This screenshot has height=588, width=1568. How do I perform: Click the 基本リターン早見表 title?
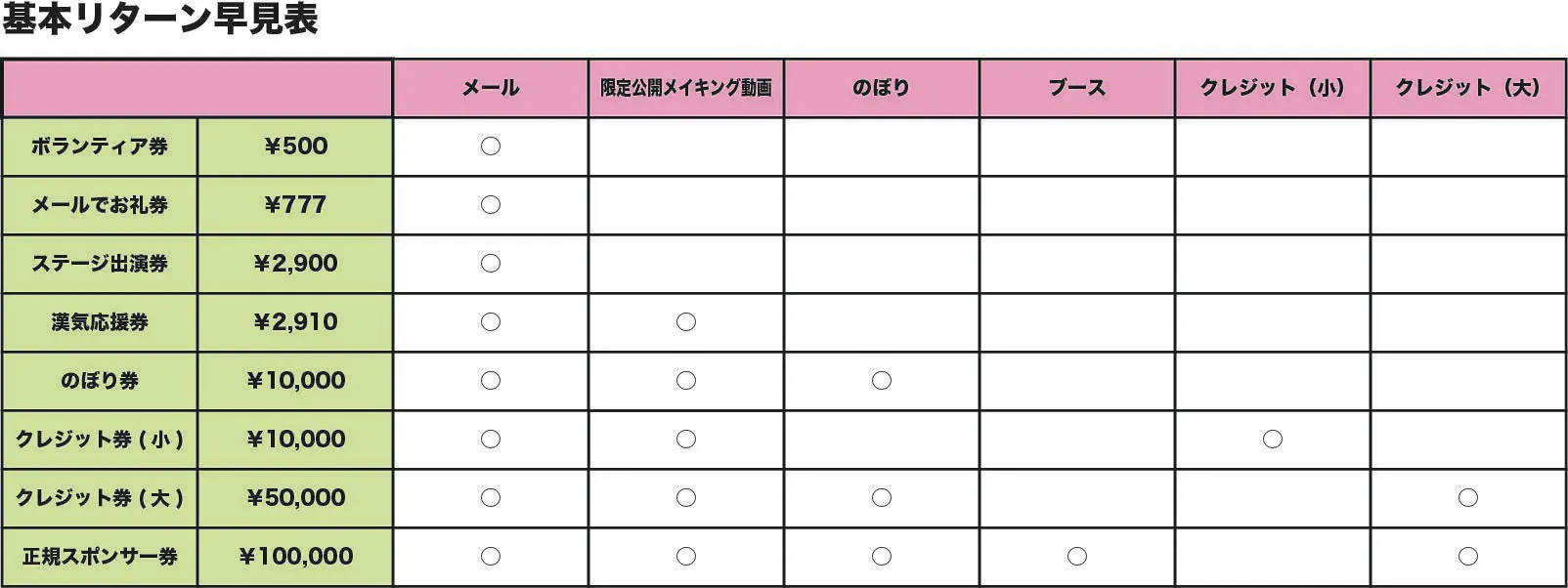click(160, 20)
